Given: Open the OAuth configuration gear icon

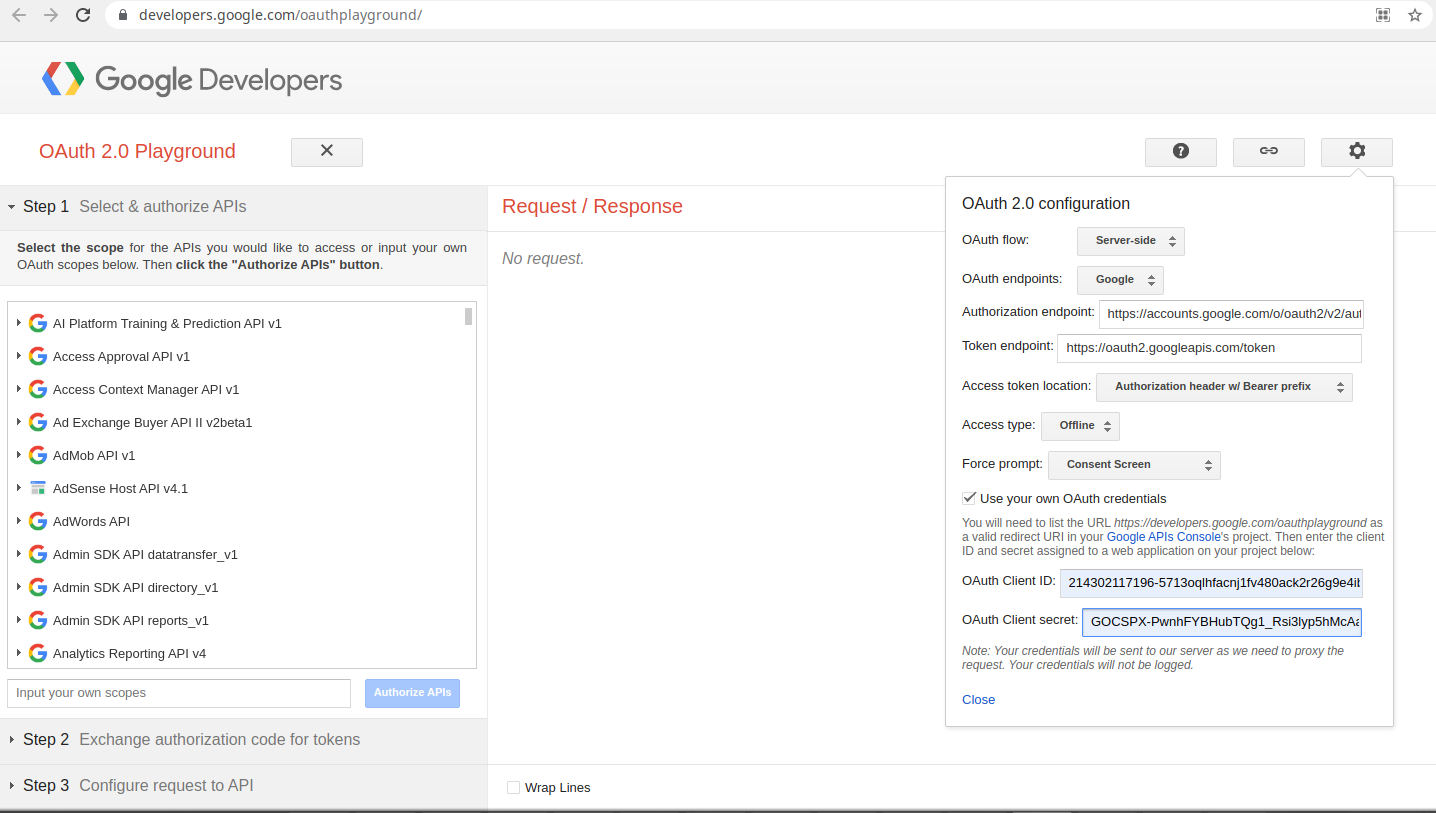Looking at the screenshot, I should click(x=1356, y=151).
